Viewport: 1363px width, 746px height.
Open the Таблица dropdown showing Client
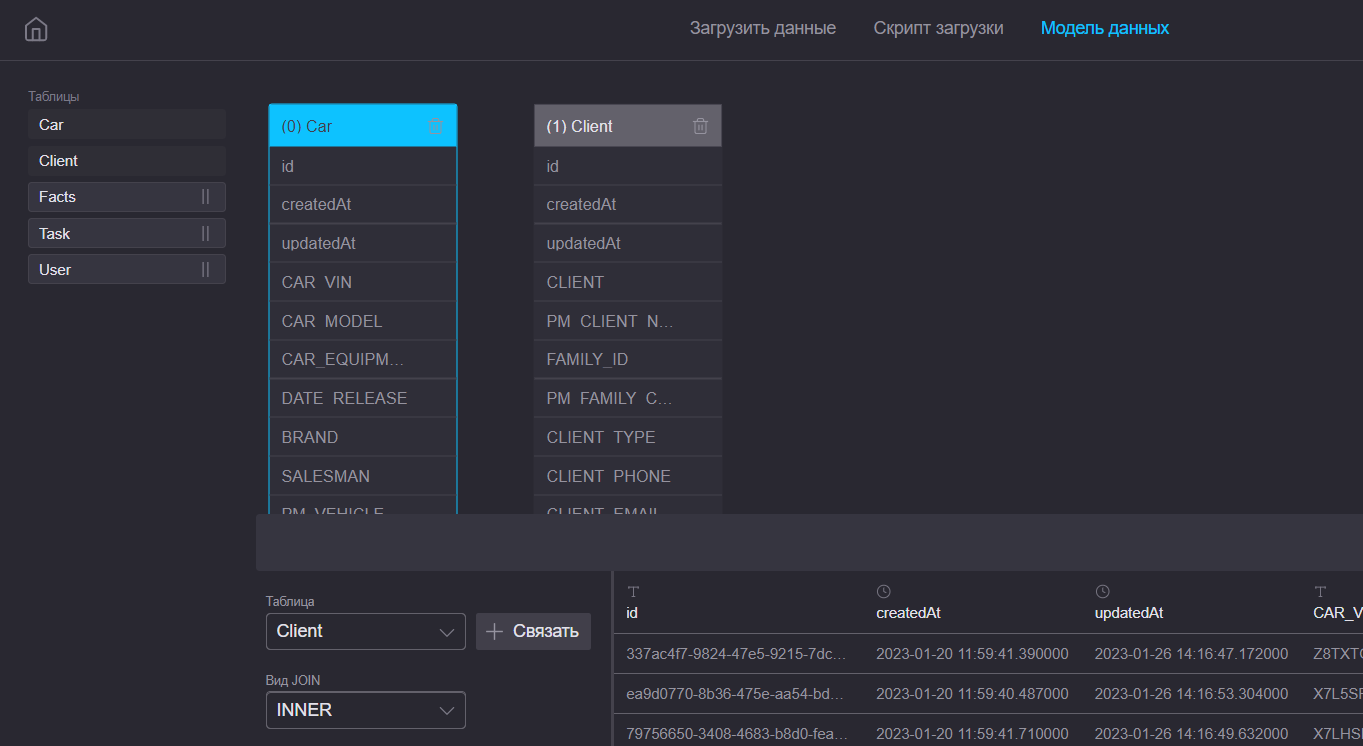tap(366, 631)
